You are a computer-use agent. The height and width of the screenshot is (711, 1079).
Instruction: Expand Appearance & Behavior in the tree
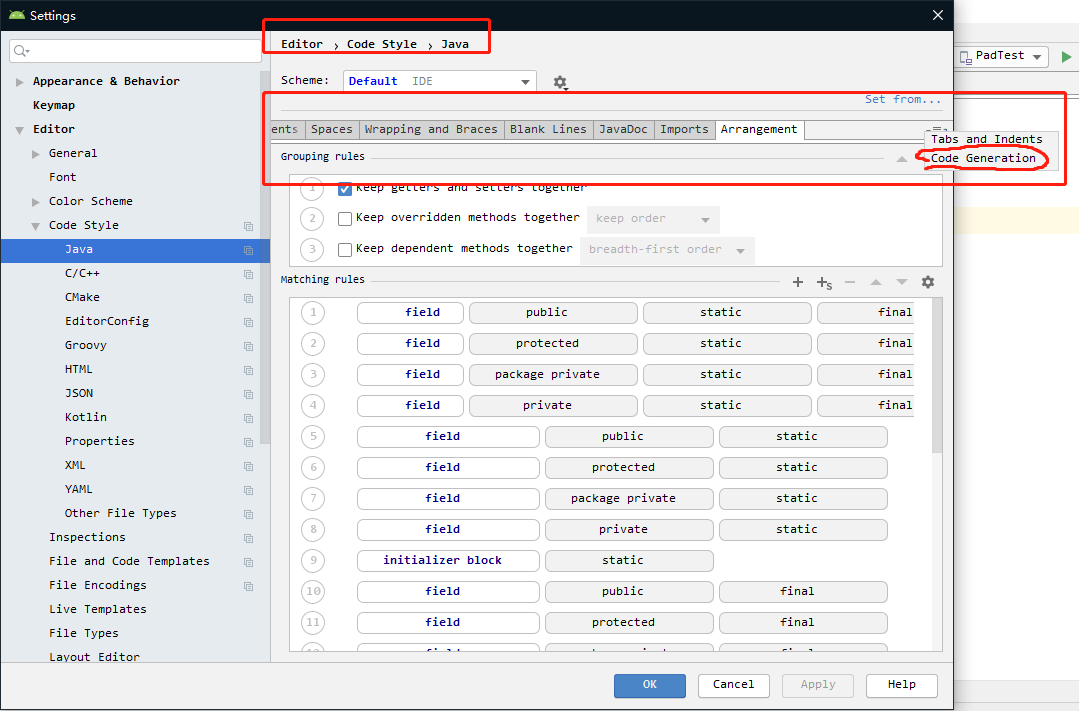pos(19,82)
